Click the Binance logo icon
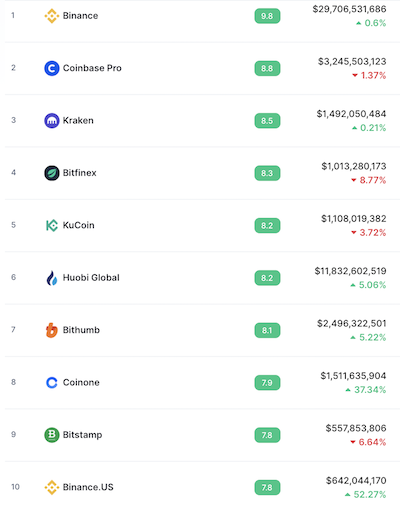 (x=52, y=16)
